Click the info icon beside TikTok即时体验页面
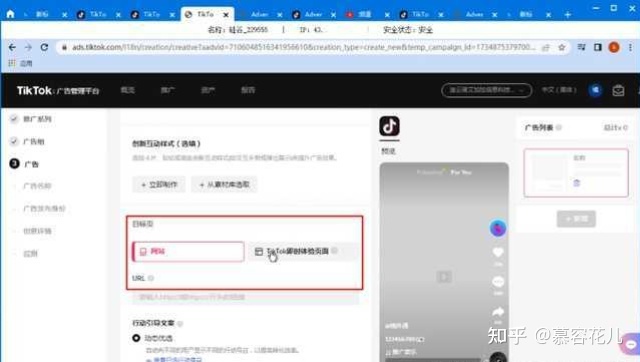 coord(334,251)
